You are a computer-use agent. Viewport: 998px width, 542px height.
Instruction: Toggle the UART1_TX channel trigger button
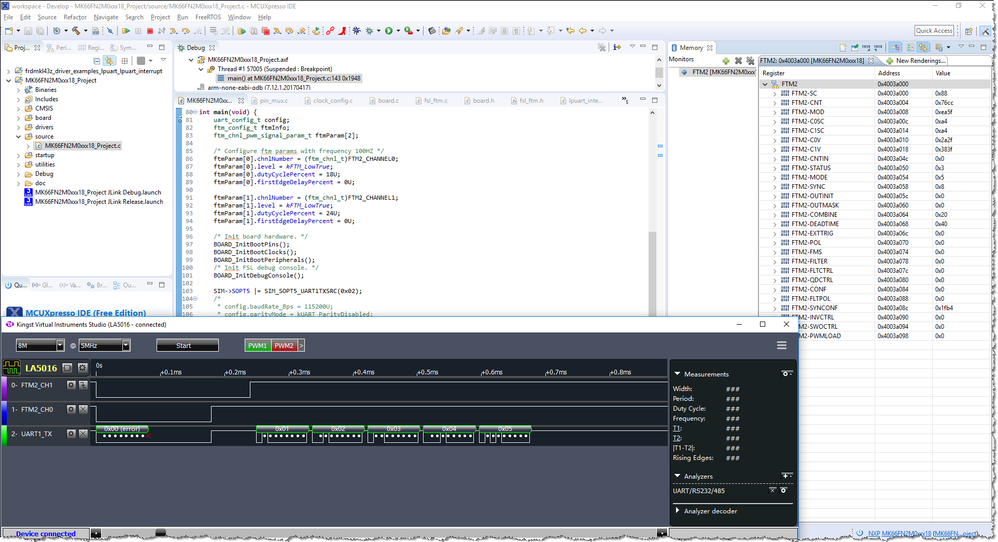click(x=82, y=434)
